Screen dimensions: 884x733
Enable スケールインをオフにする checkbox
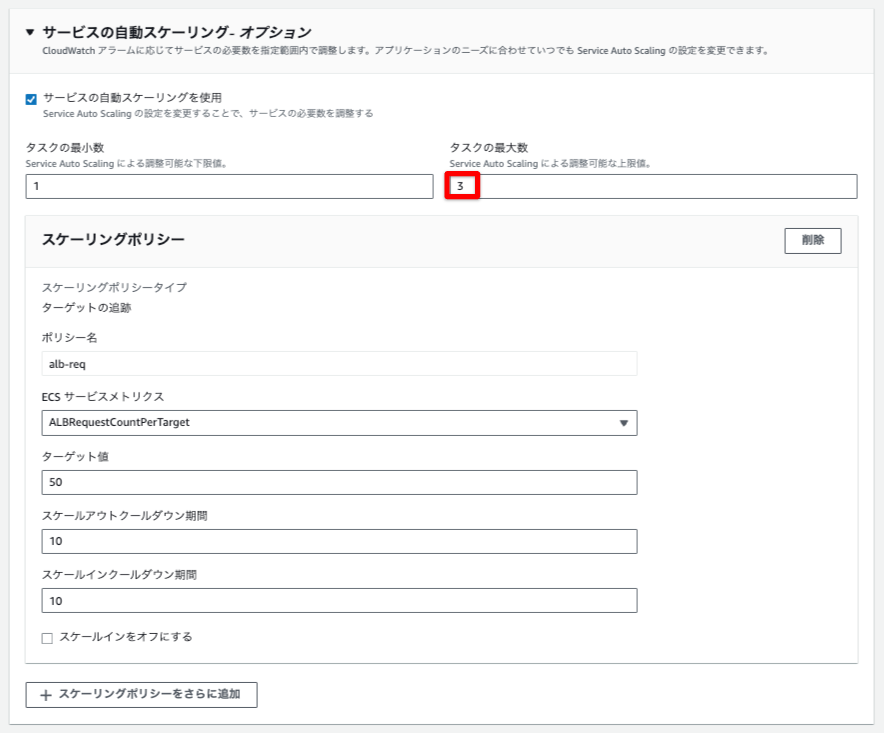point(47,638)
